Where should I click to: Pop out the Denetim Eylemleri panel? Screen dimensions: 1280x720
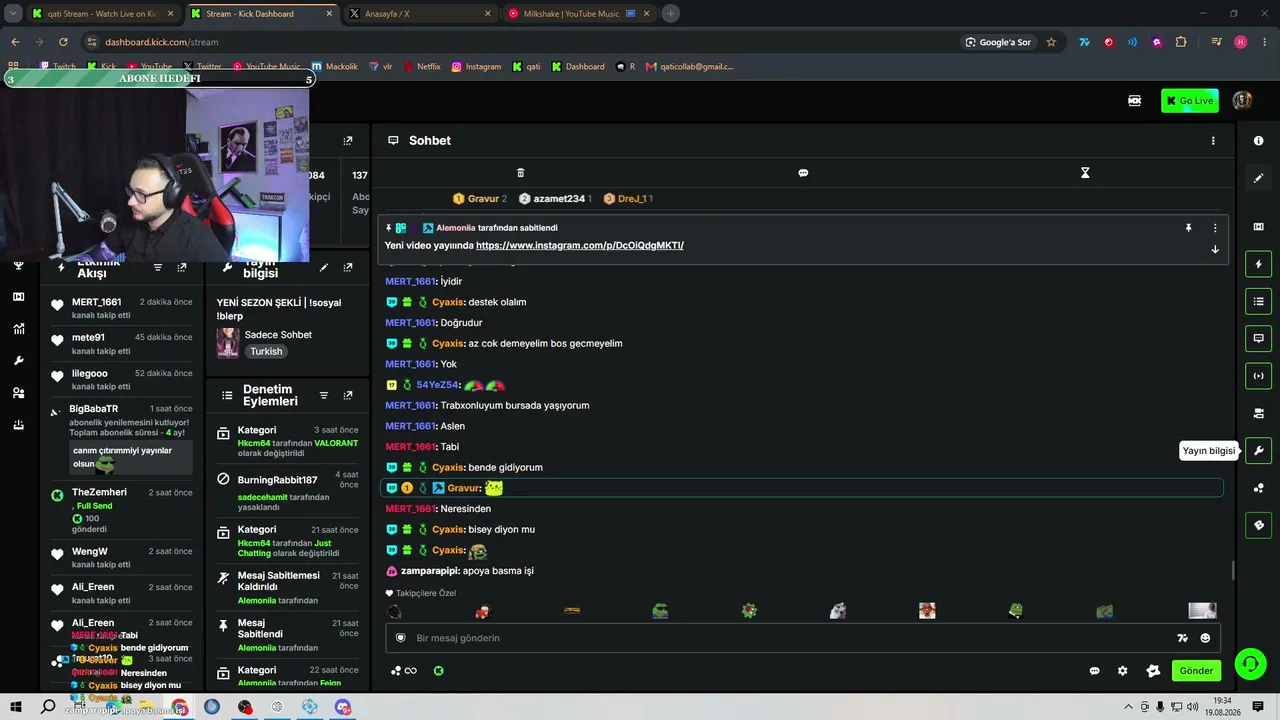348,396
